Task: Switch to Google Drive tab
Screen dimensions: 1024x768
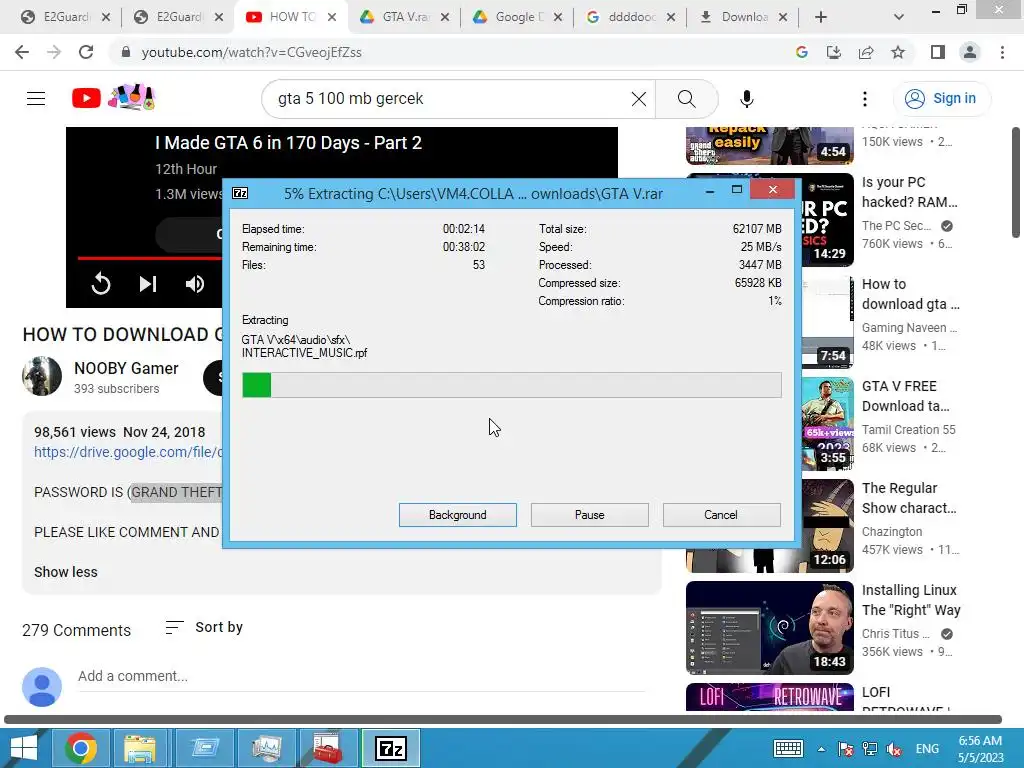Action: 518,17
